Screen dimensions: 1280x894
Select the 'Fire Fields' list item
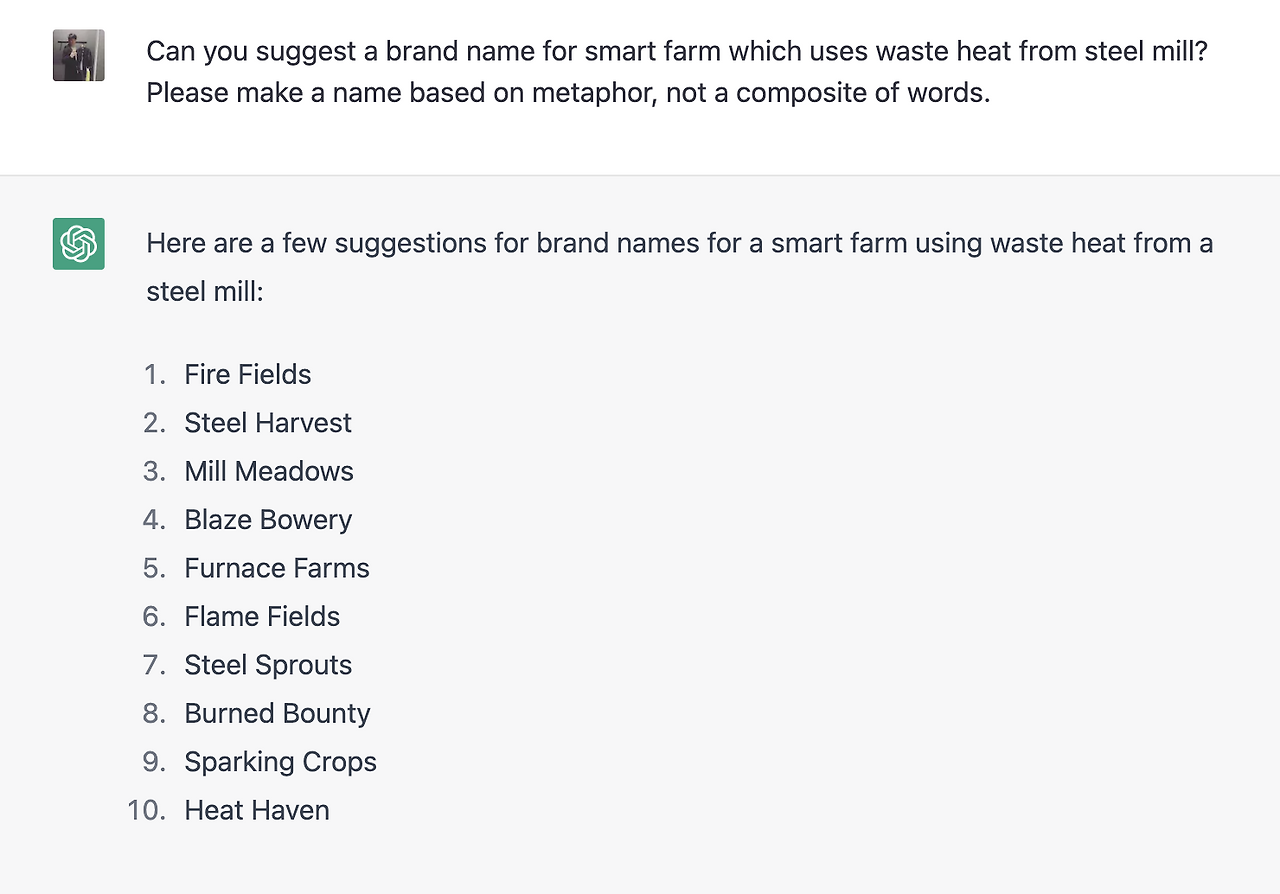[247, 374]
